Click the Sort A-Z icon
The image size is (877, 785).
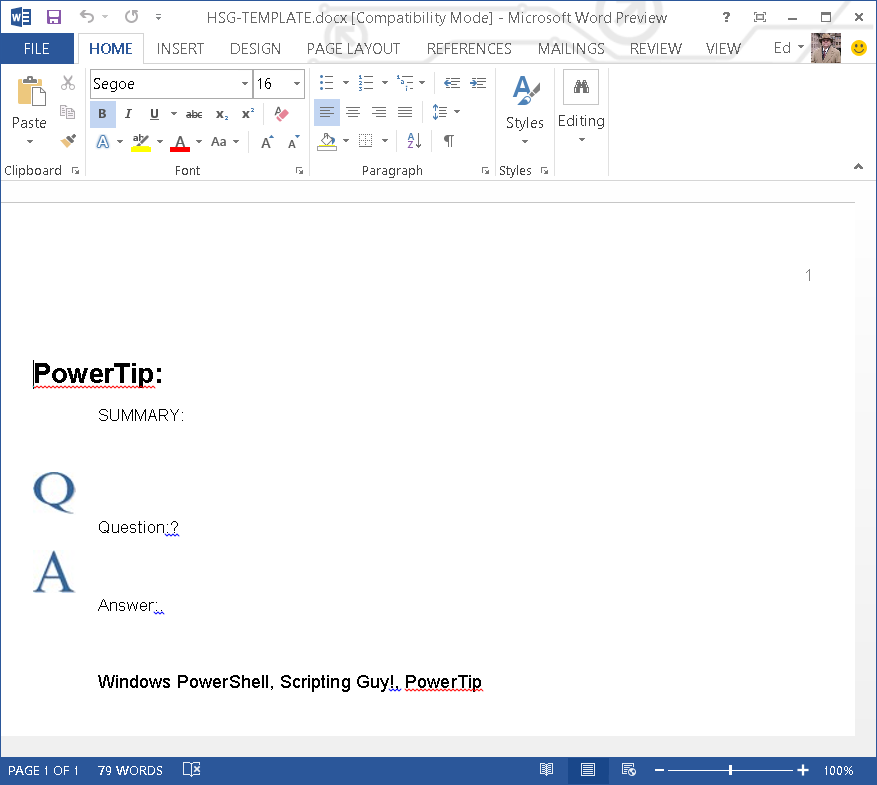tap(414, 141)
